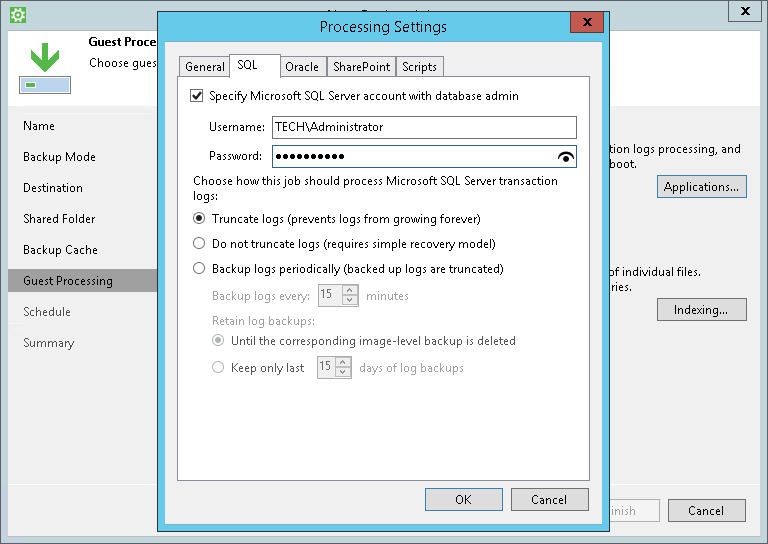The height and width of the screenshot is (544, 768).
Task: Open the SharePoint tab
Action: coord(361,67)
